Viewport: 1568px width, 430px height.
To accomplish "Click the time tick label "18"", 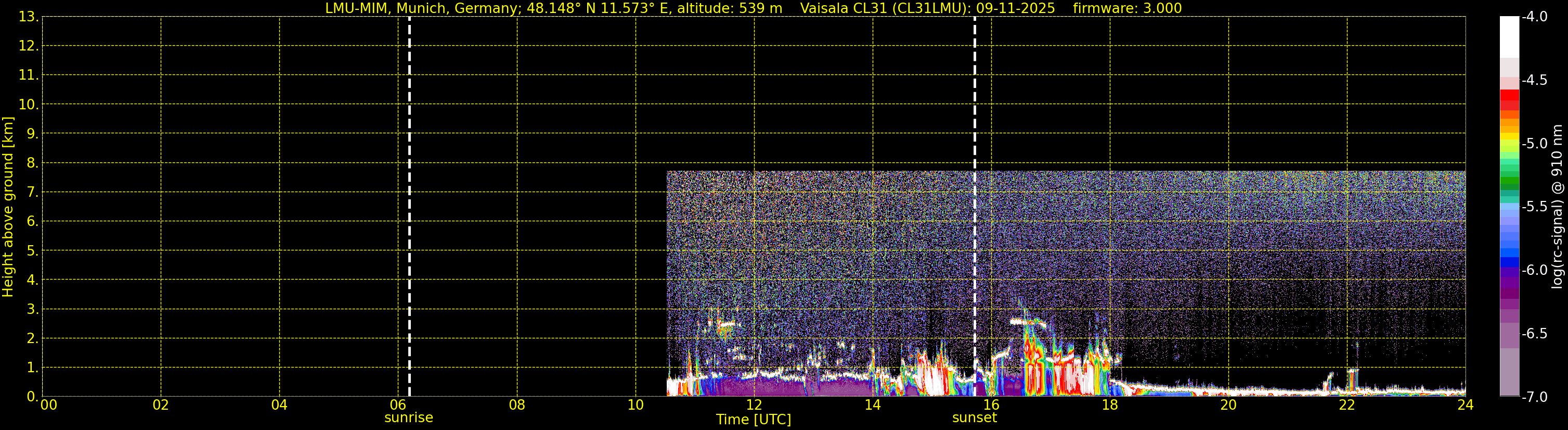I will point(1110,405).
